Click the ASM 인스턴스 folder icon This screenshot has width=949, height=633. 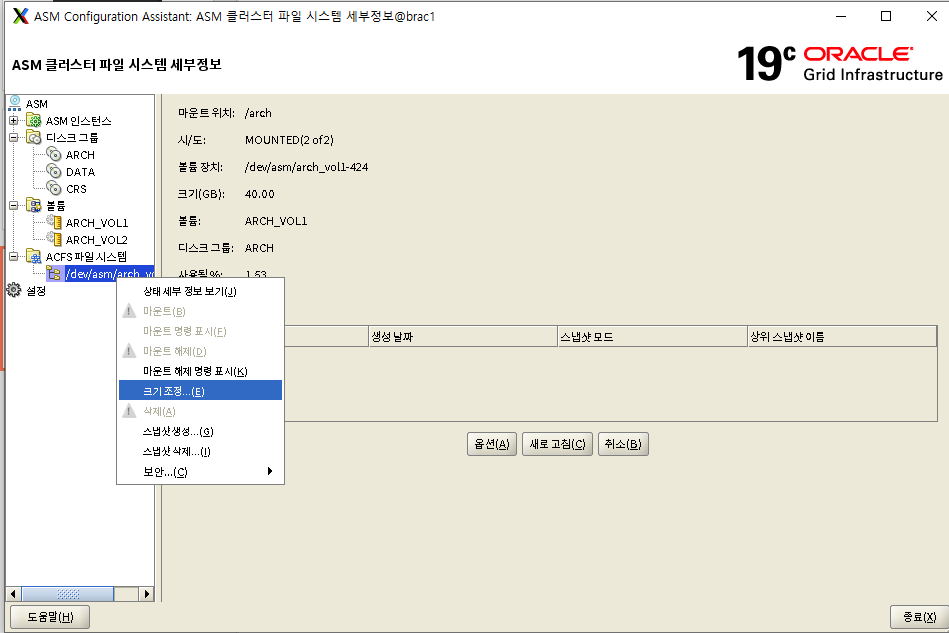34,120
